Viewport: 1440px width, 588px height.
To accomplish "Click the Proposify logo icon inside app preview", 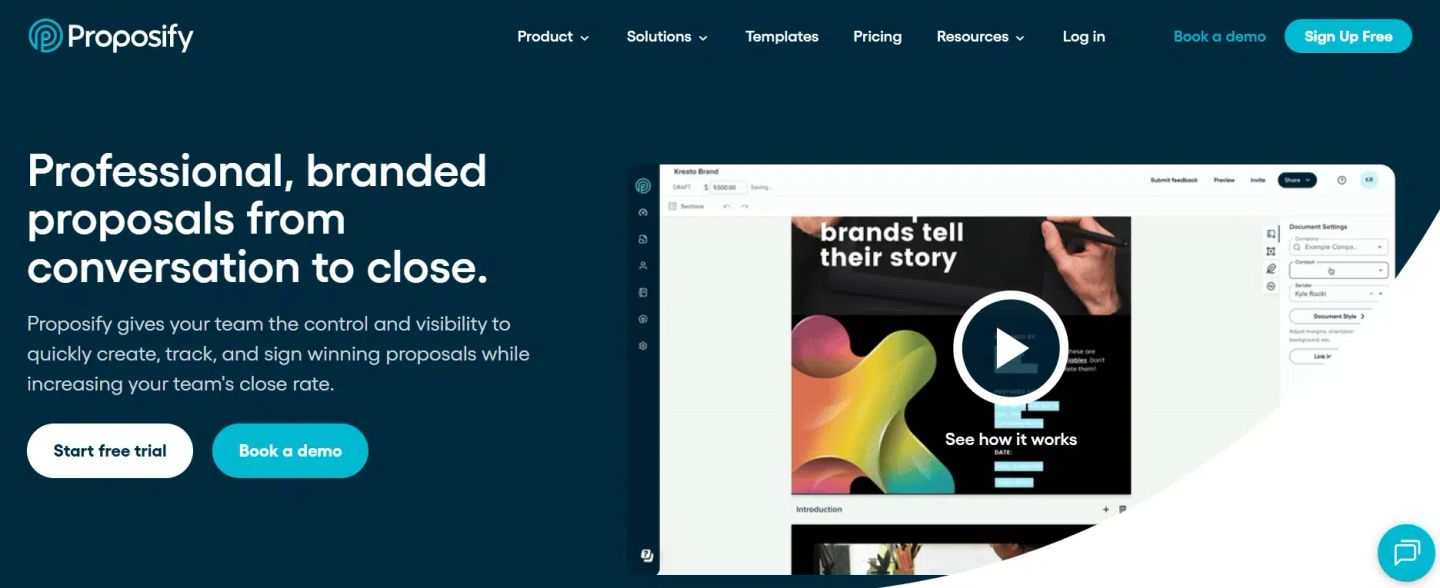I will click(643, 186).
